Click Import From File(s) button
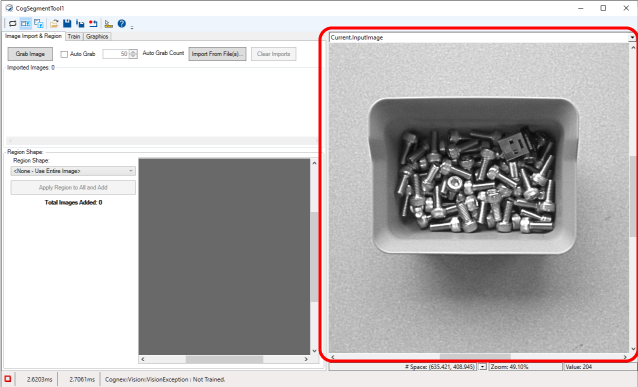Viewport: 638px width, 387px height. click(217, 54)
